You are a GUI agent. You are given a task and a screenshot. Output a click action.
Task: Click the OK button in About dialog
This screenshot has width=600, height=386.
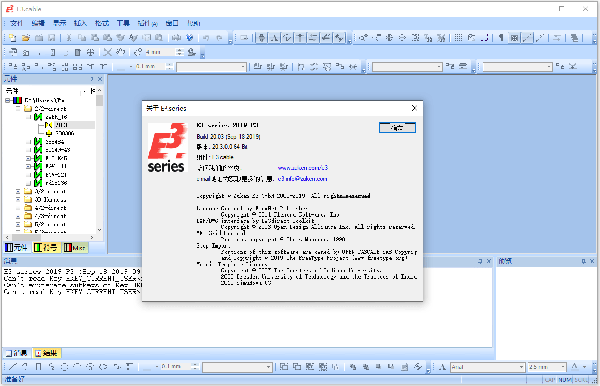coord(397,127)
